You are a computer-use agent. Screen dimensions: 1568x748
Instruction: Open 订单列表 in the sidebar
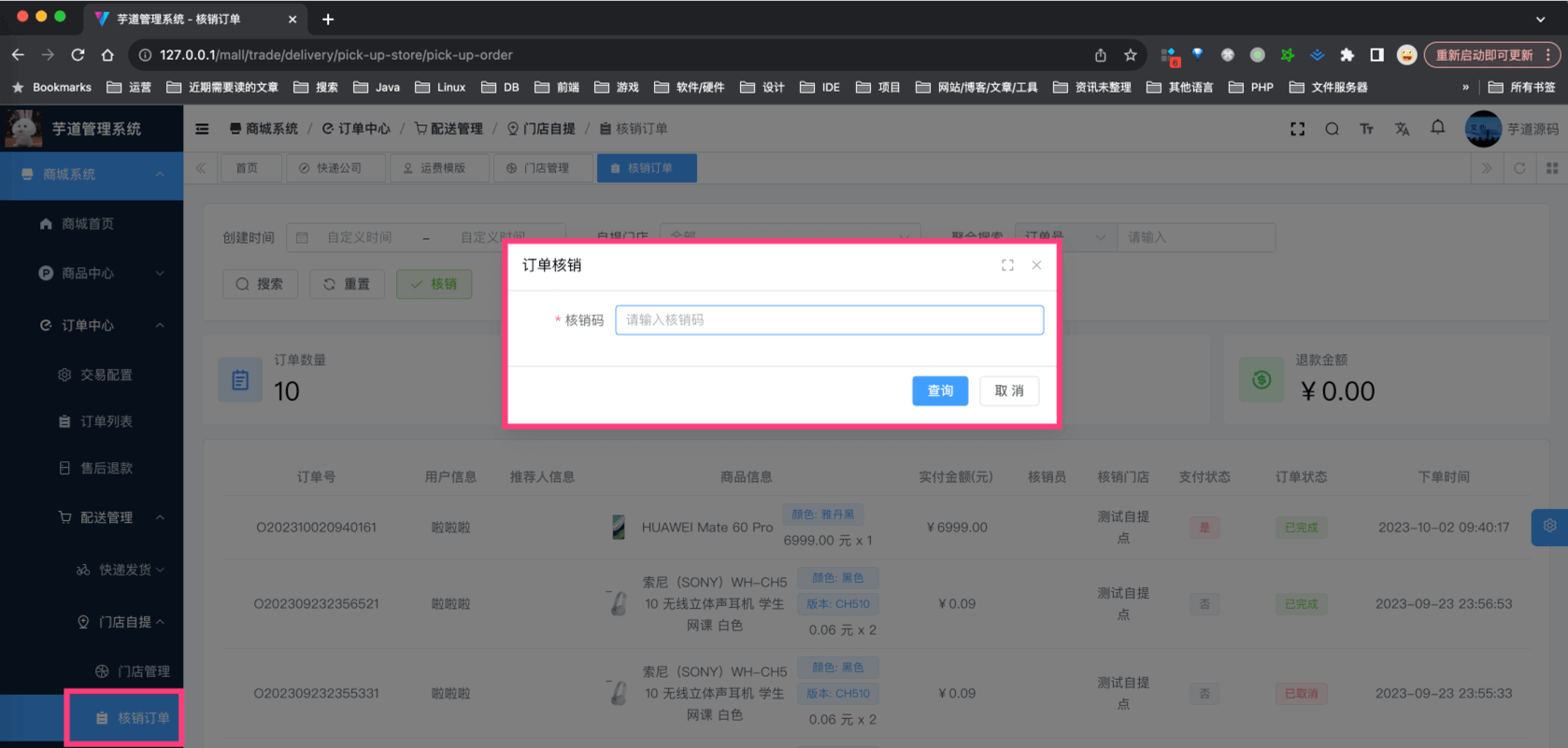(106, 421)
